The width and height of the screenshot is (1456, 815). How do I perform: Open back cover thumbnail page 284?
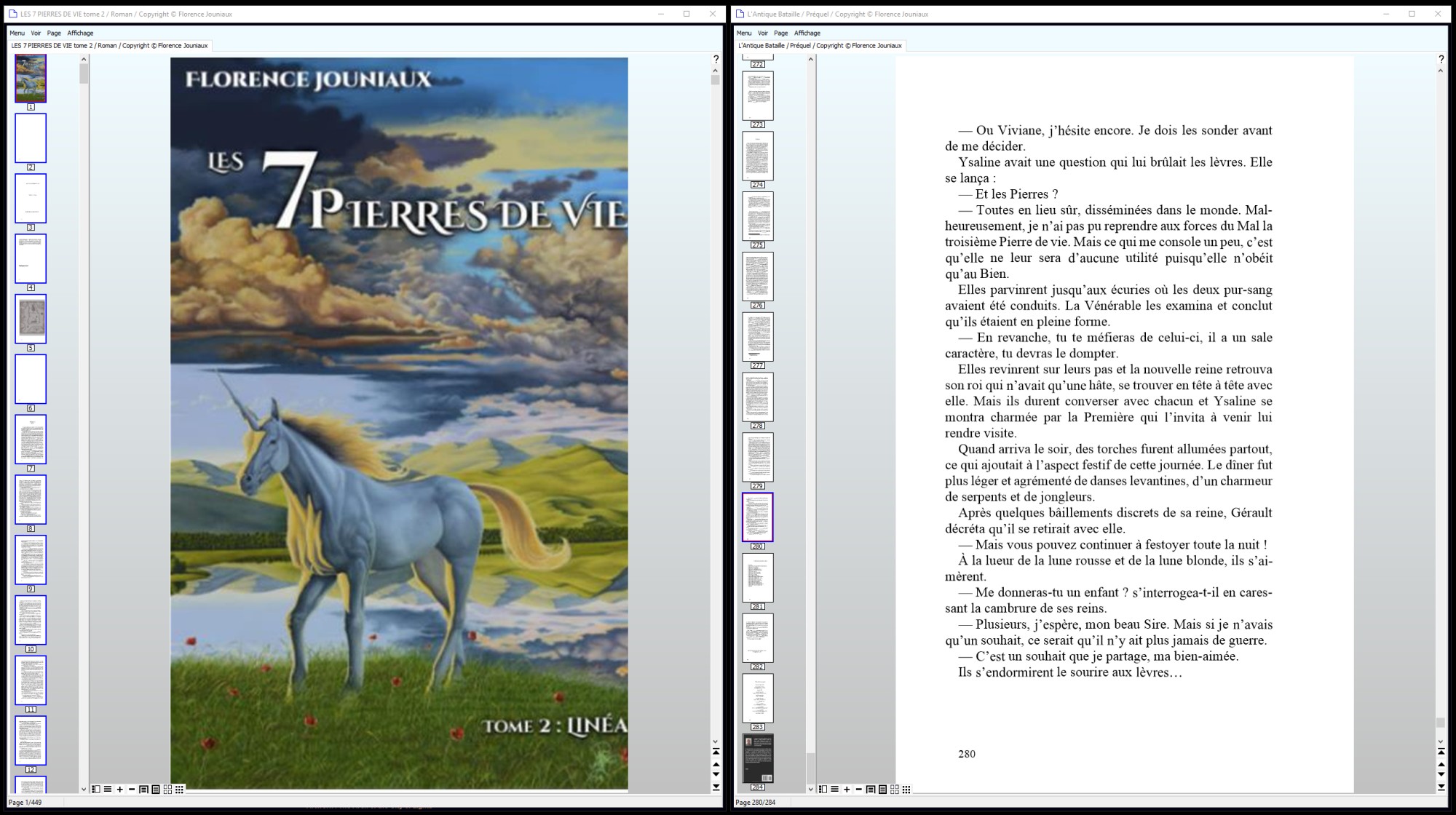pyautogui.click(x=758, y=759)
